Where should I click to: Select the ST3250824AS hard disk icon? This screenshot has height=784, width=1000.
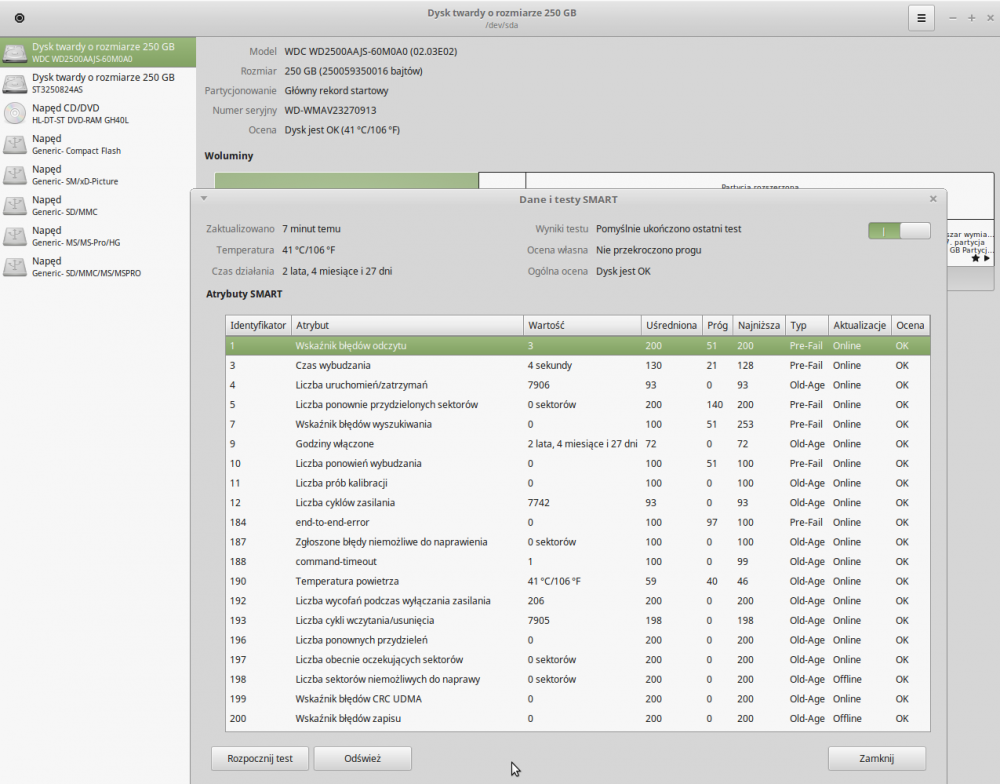15,83
